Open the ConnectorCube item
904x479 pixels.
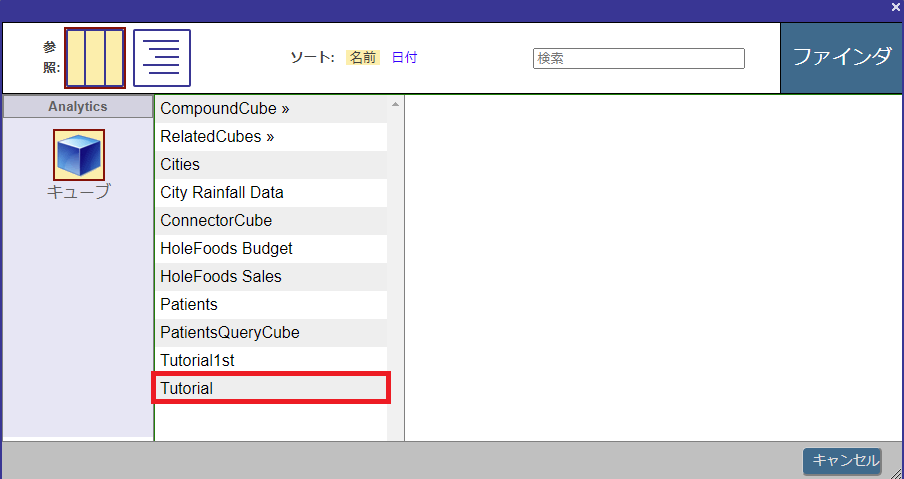216,220
